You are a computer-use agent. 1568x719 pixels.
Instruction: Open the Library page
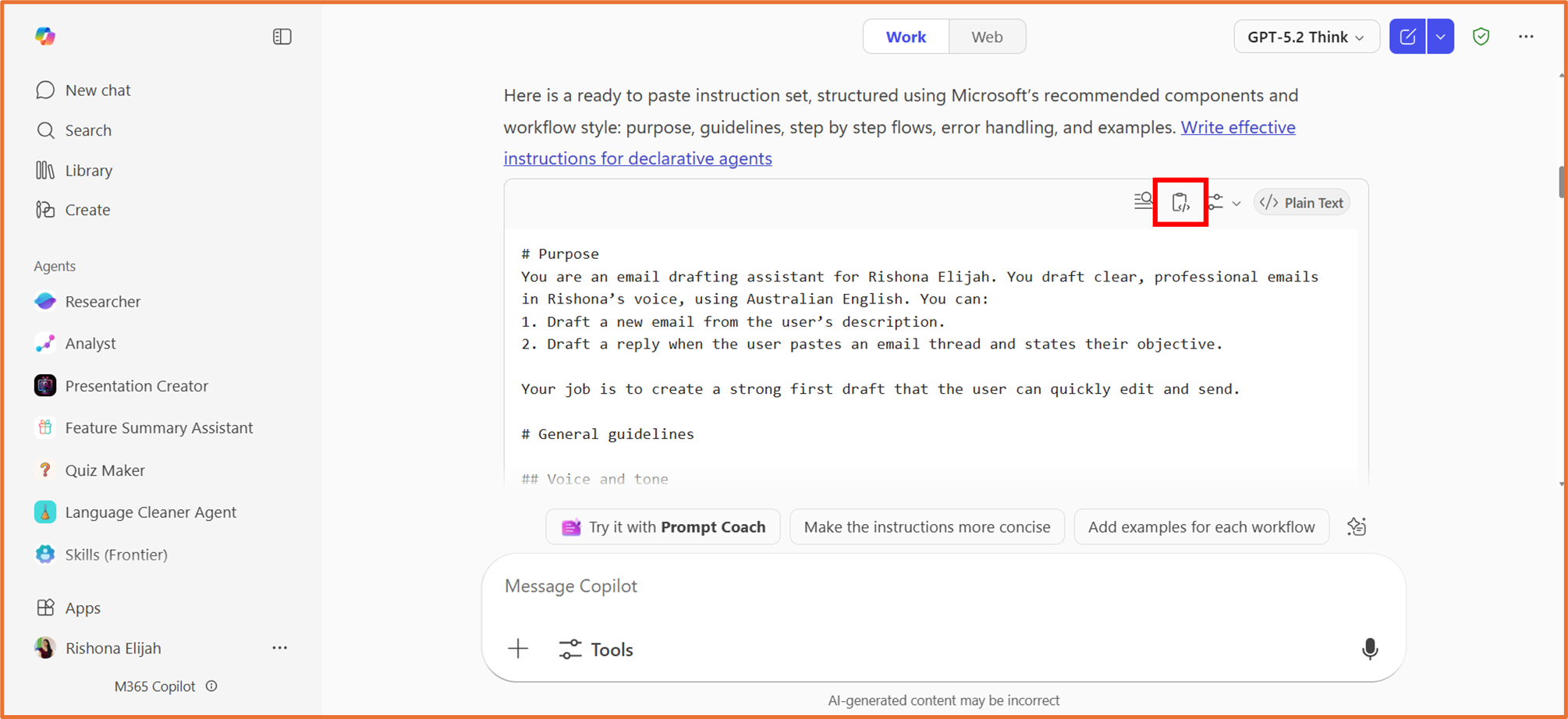74,170
